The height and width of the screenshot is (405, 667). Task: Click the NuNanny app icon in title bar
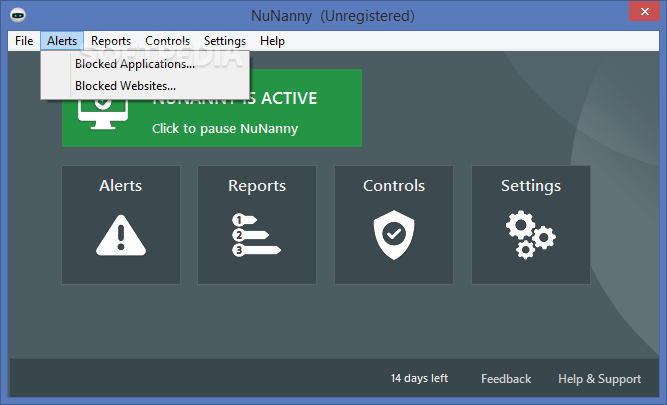pos(18,15)
